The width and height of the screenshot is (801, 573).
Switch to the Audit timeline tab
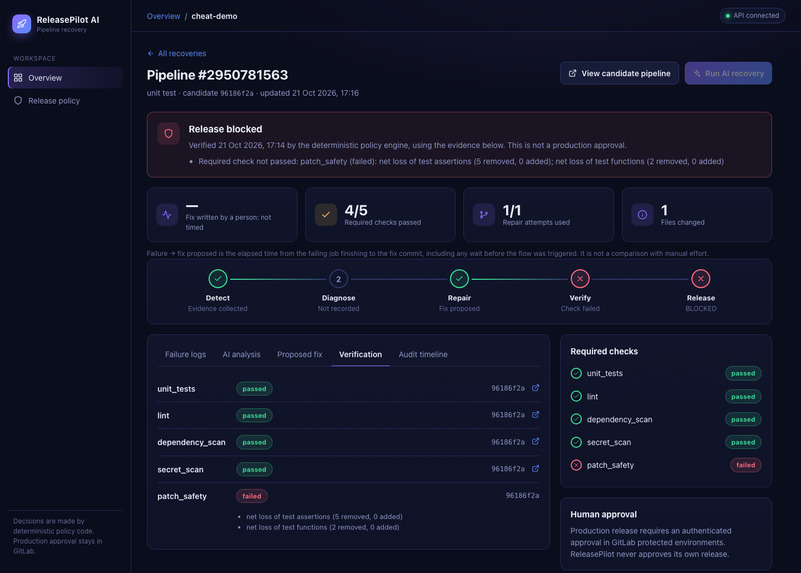[x=423, y=354]
